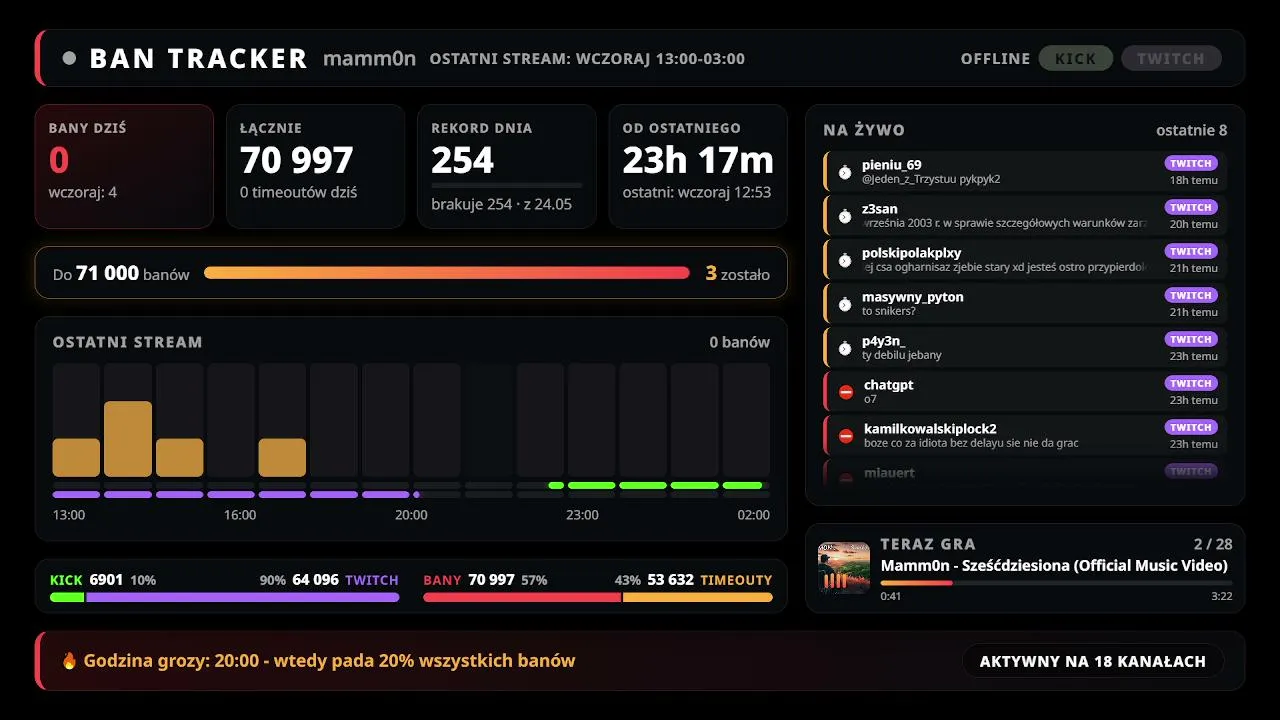Click the mamm0n channel name in header
Image resolution: width=1280 pixels, height=720 pixels.
[x=370, y=58]
